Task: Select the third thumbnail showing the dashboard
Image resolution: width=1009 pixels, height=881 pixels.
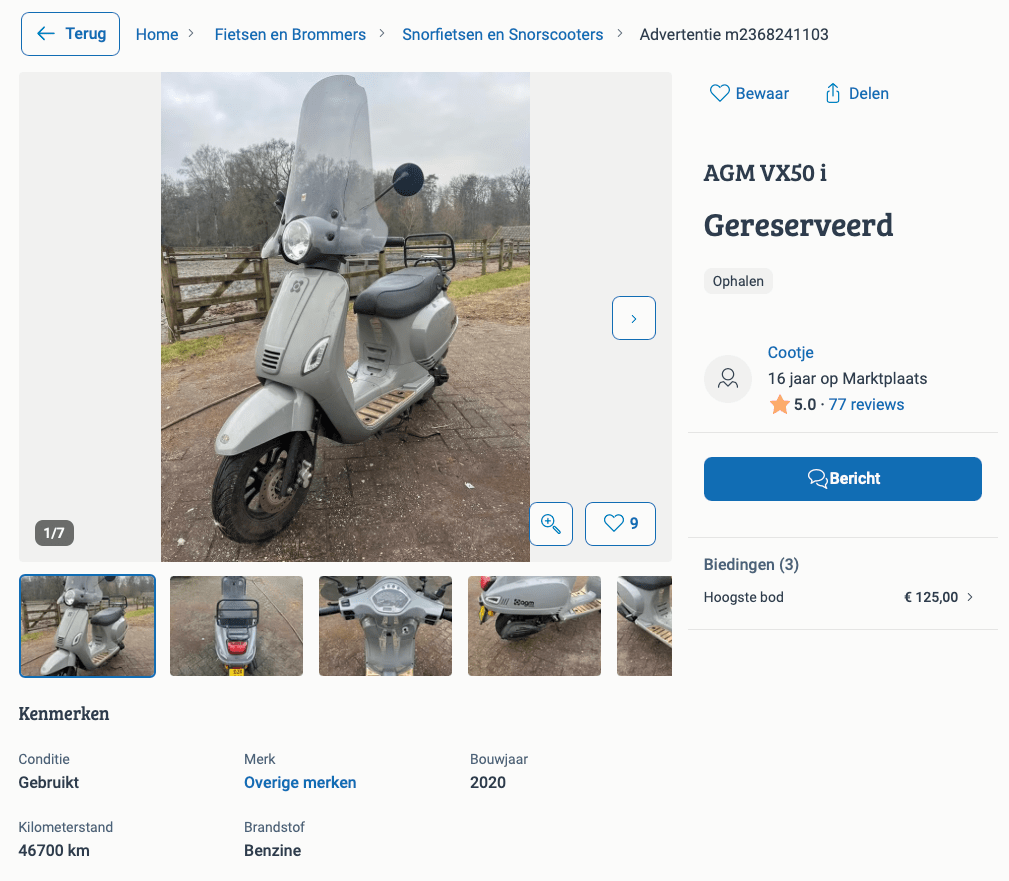Action: pyautogui.click(x=385, y=626)
